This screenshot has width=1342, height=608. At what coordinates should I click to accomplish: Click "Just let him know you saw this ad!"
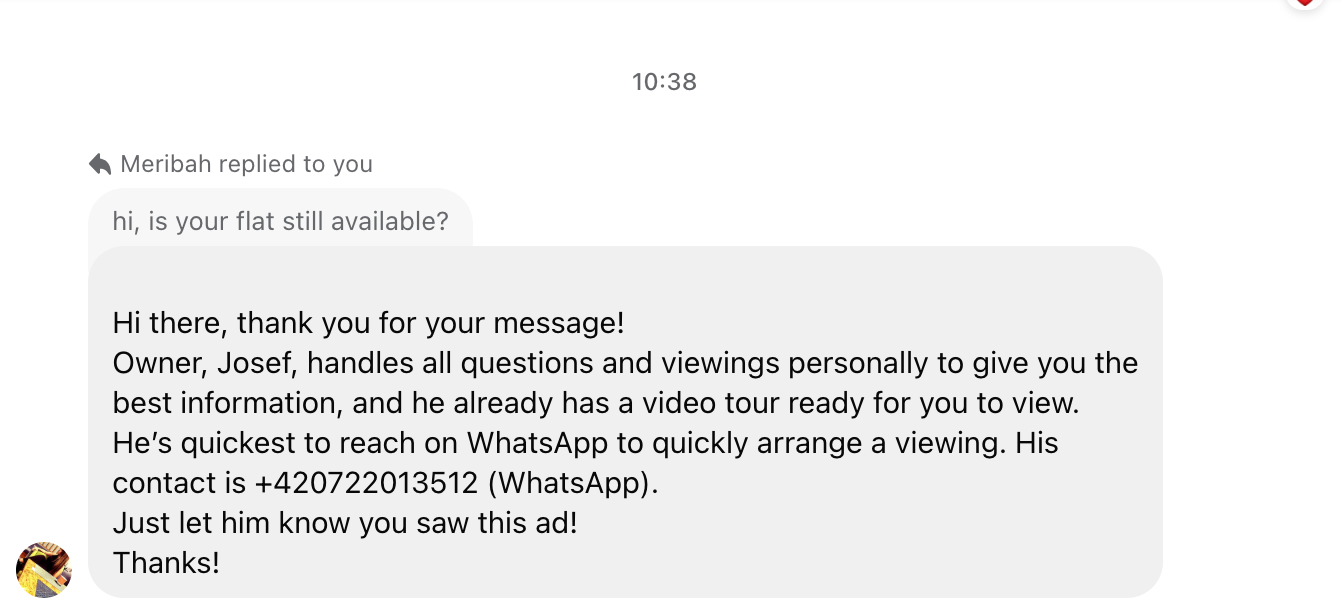[x=345, y=523]
